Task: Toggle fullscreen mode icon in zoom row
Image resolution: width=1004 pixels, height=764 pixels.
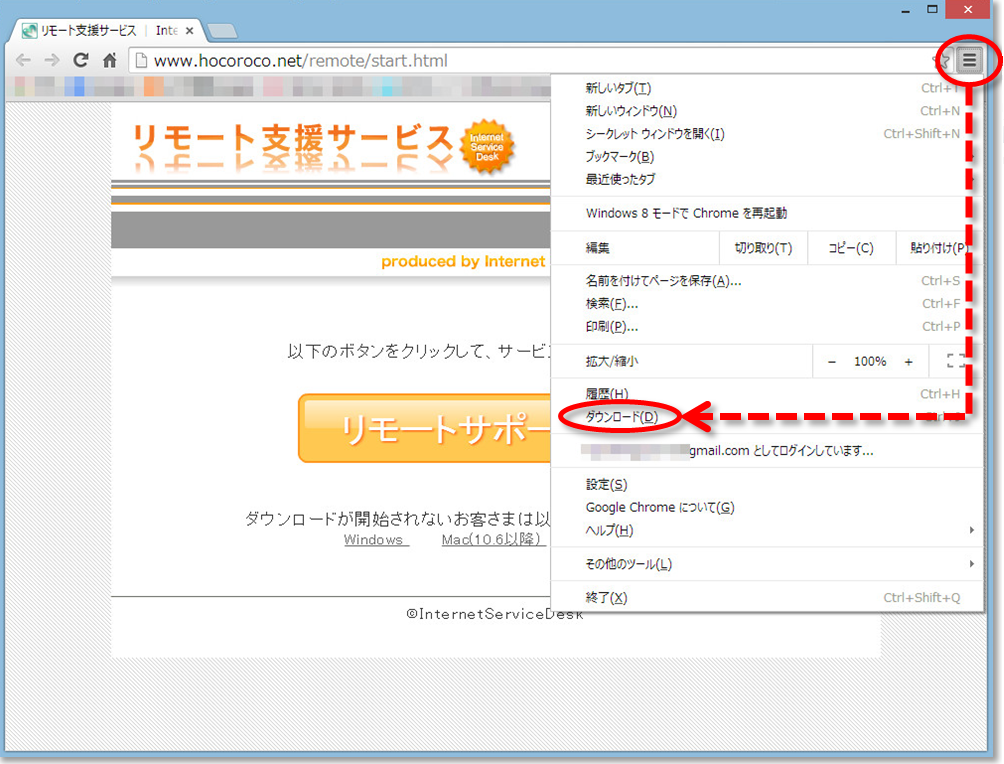Action: (956, 361)
